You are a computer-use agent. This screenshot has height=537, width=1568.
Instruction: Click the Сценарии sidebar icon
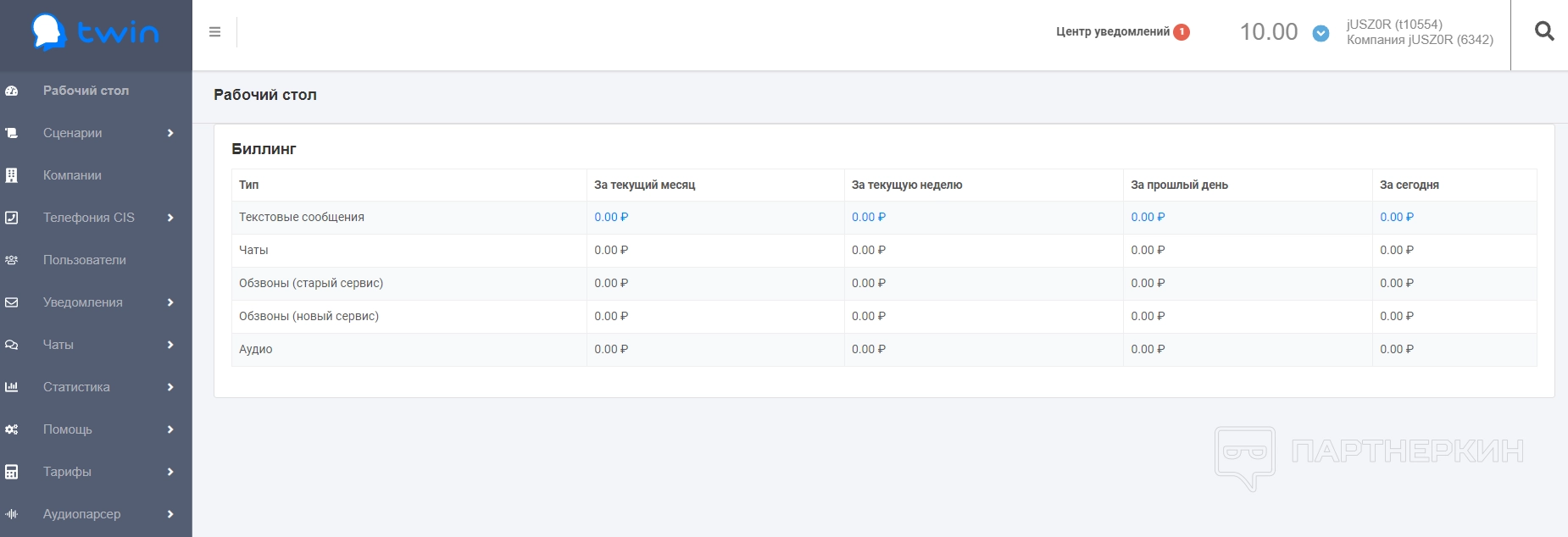point(12,133)
